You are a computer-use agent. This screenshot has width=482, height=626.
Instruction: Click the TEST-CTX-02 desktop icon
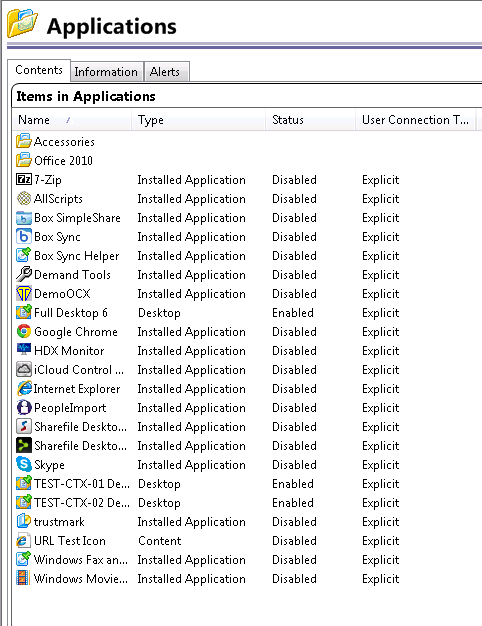pyautogui.click(x=24, y=503)
